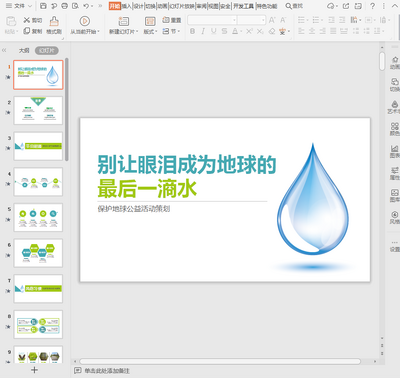Click 单击此处添加备注 notes area
Image resolution: width=400 pixels, height=378 pixels.
point(107,370)
